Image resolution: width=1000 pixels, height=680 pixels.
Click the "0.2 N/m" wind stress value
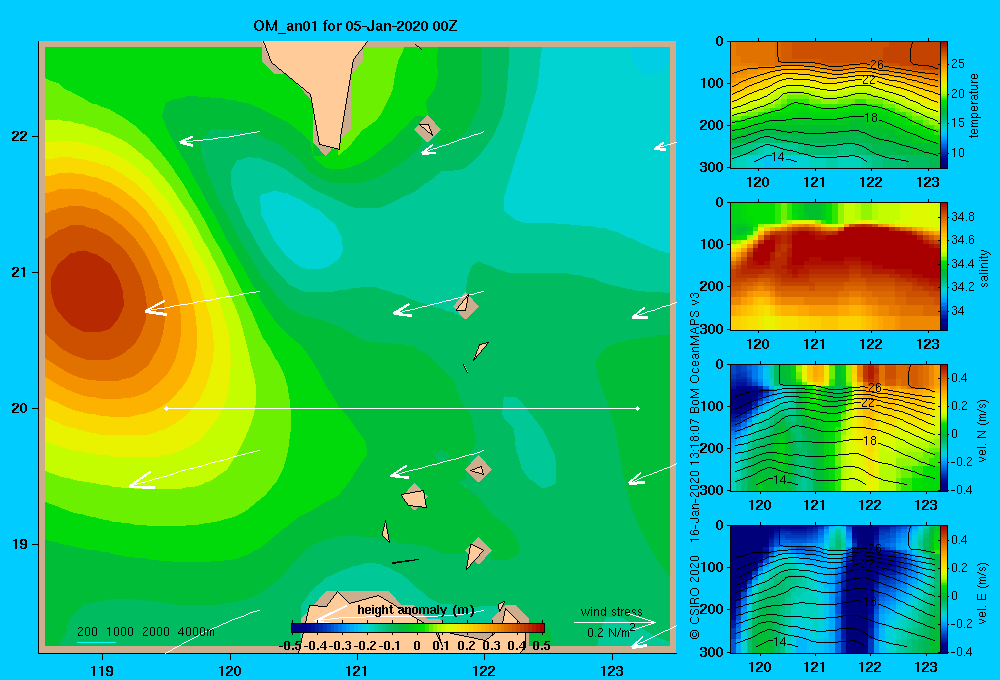pos(608,632)
